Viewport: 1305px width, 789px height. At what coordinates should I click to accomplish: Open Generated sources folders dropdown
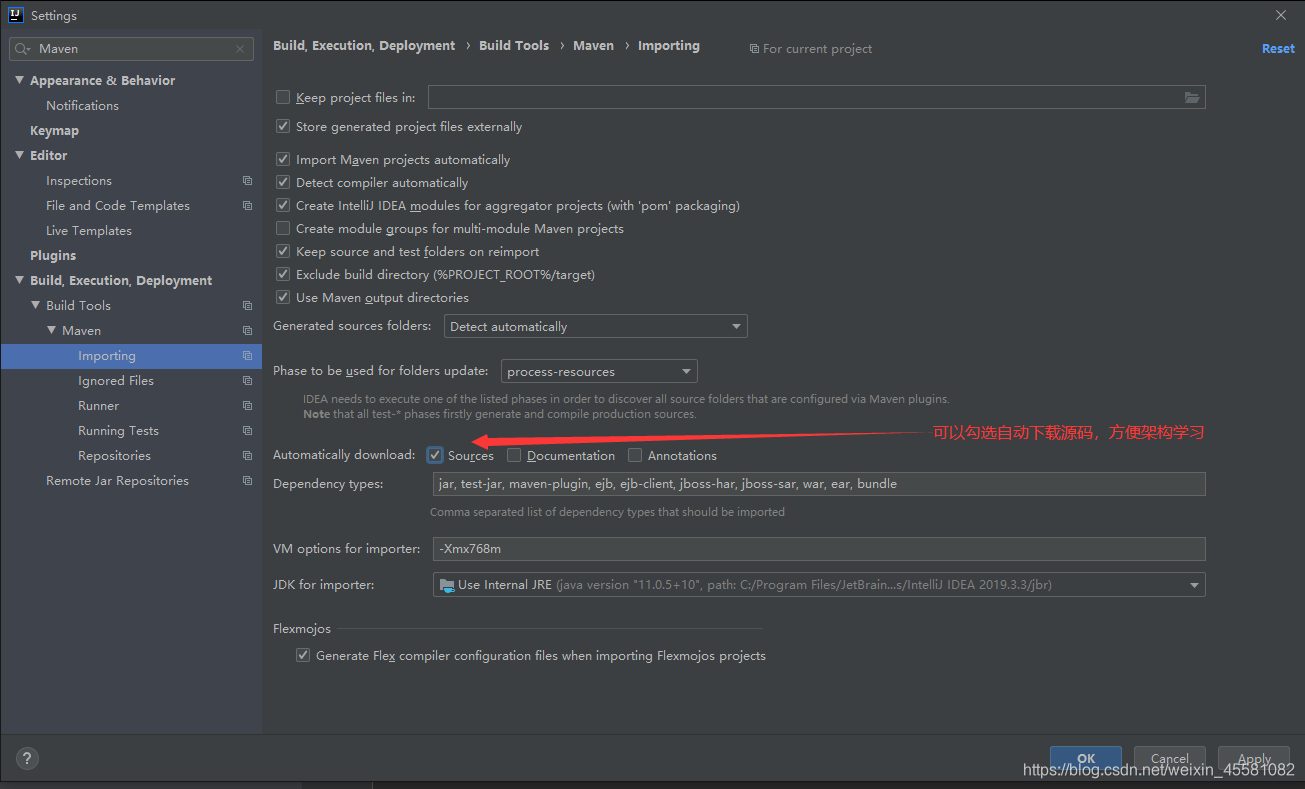[x=595, y=326]
